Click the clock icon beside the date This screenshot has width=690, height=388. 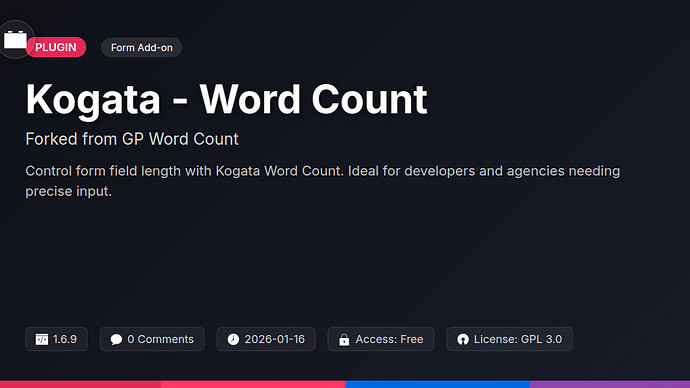coord(233,339)
